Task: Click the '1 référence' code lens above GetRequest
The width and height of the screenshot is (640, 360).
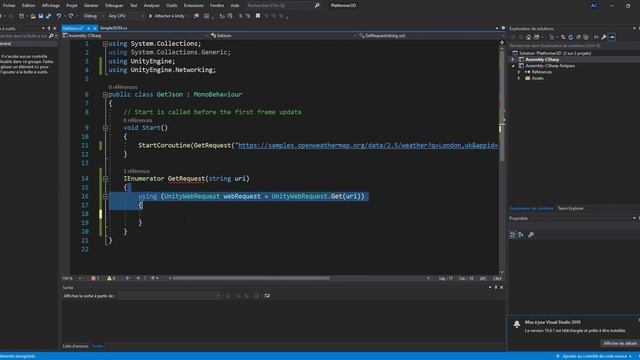Action: tap(137, 171)
